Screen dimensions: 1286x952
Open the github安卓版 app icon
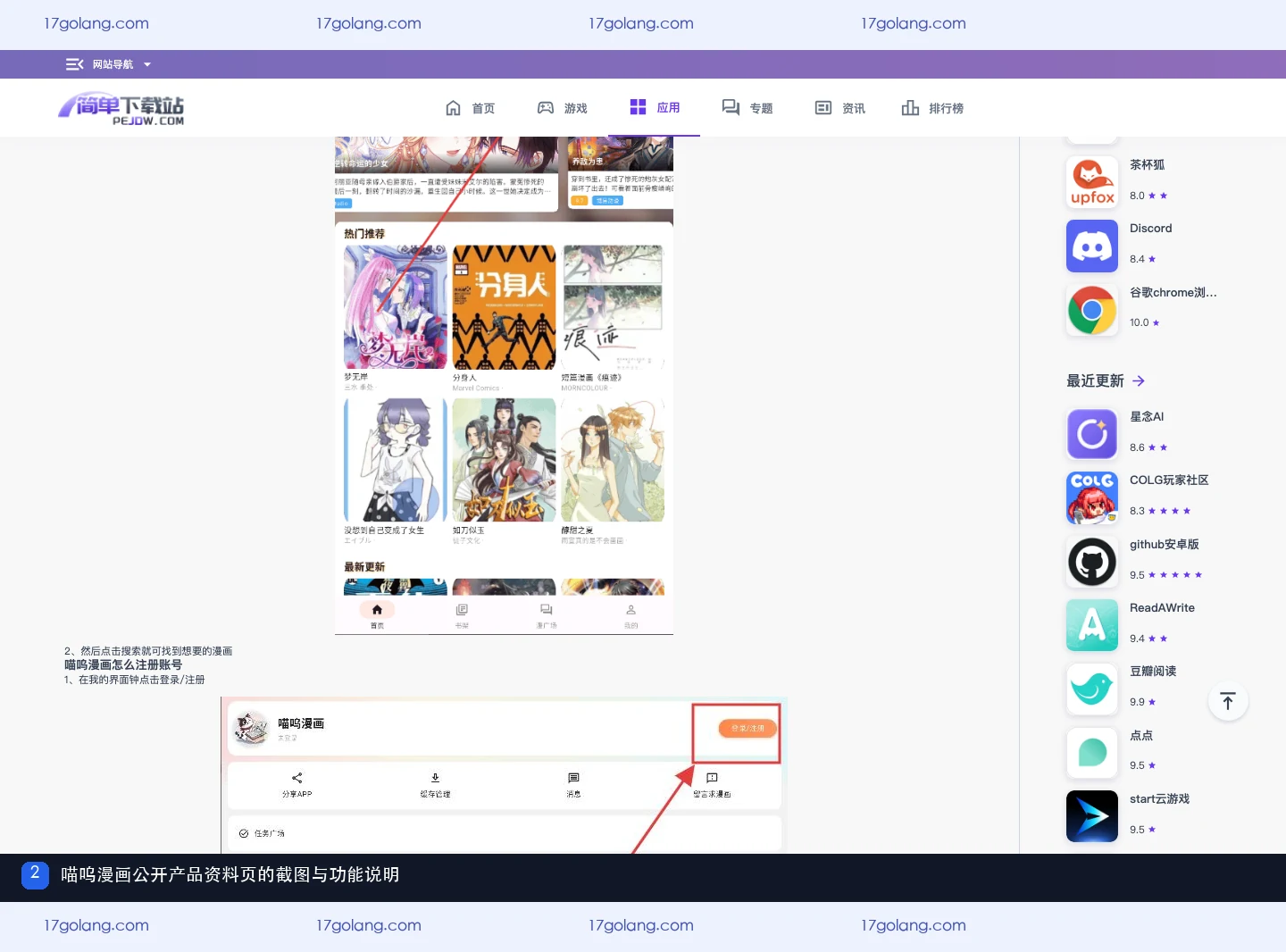click(x=1092, y=562)
